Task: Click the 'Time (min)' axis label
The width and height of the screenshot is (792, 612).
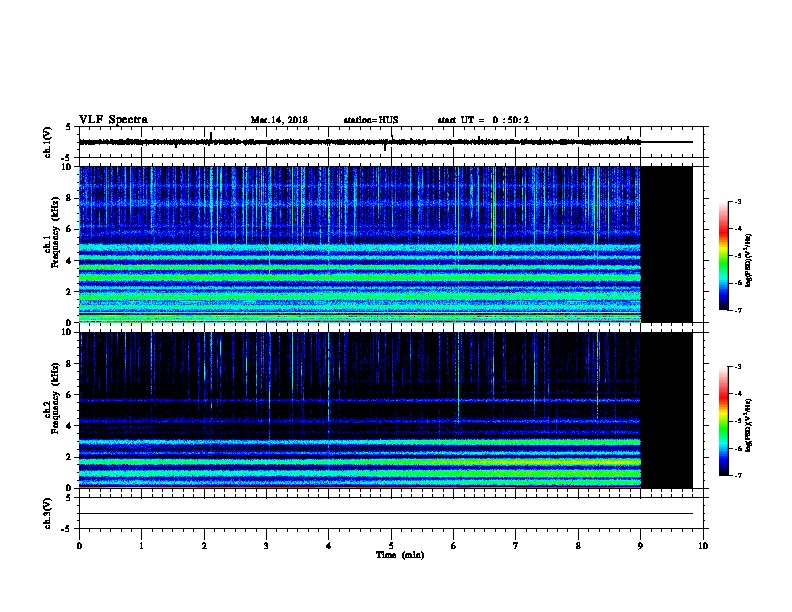Action: [x=400, y=555]
